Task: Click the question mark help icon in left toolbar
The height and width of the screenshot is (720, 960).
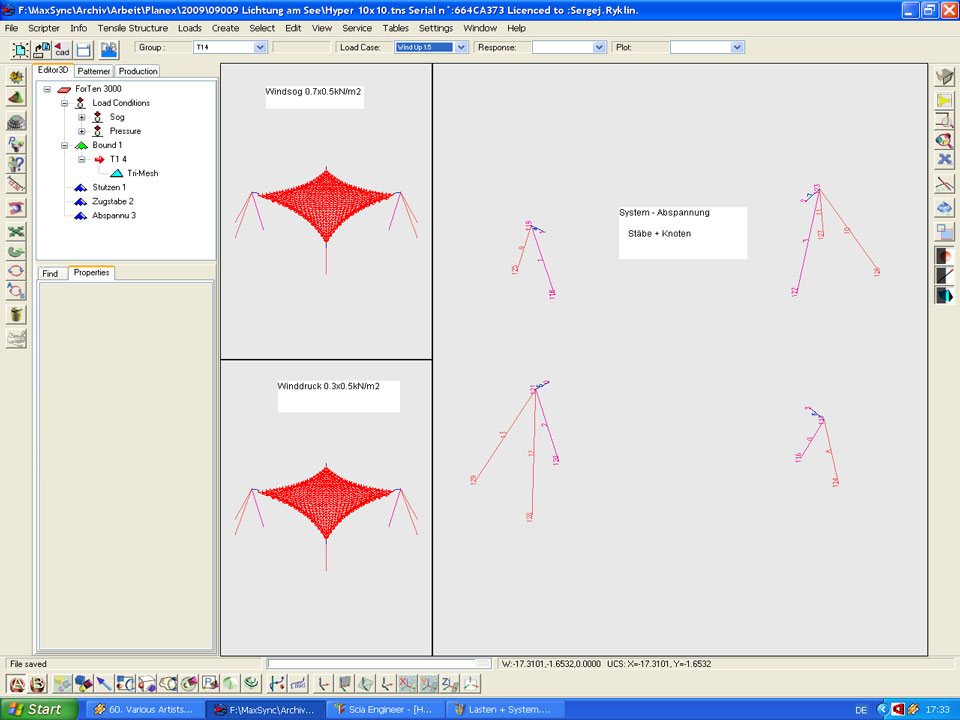Action: pyautogui.click(x=16, y=164)
